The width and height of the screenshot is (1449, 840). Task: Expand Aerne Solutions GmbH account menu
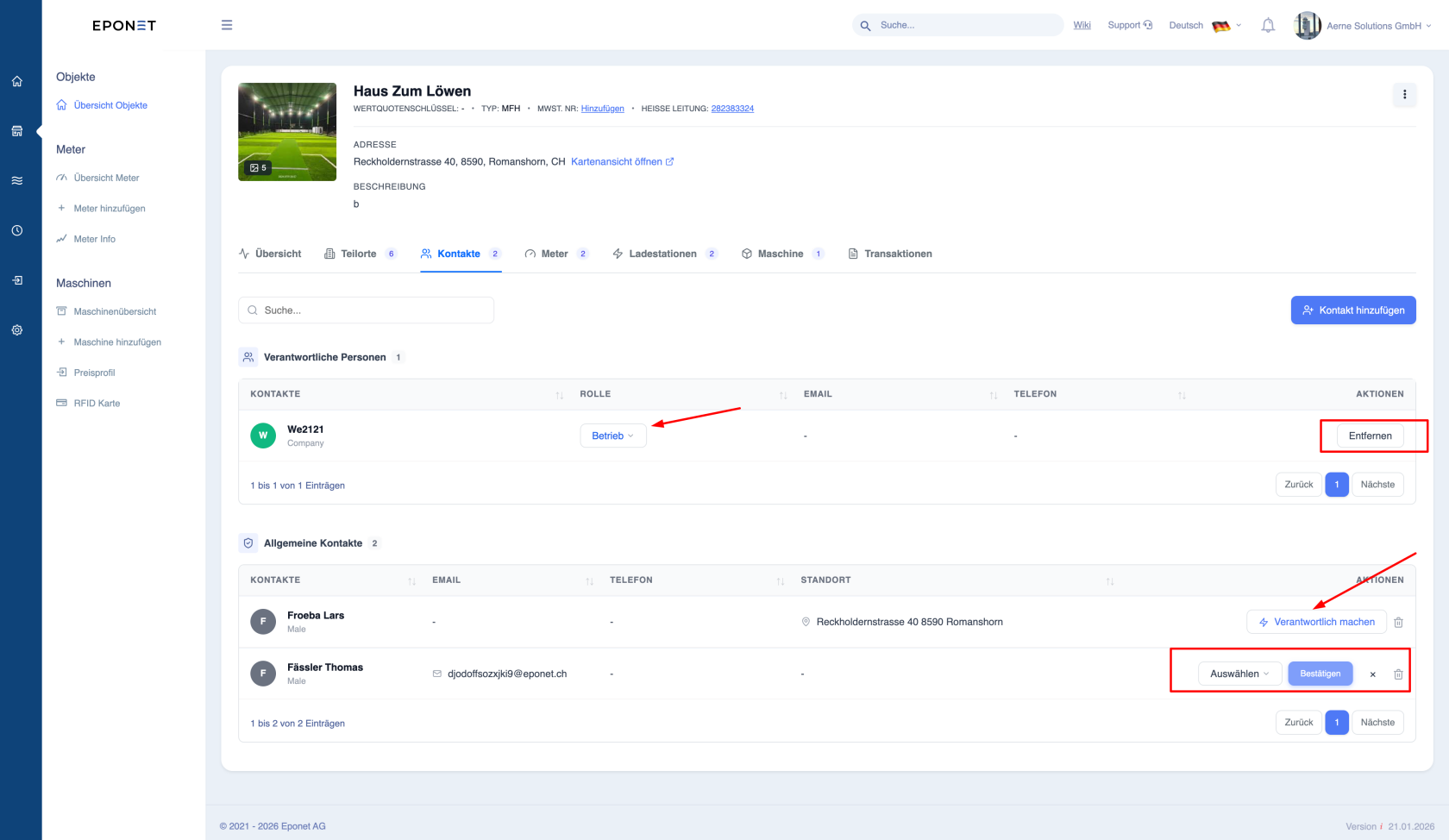pyautogui.click(x=1379, y=26)
